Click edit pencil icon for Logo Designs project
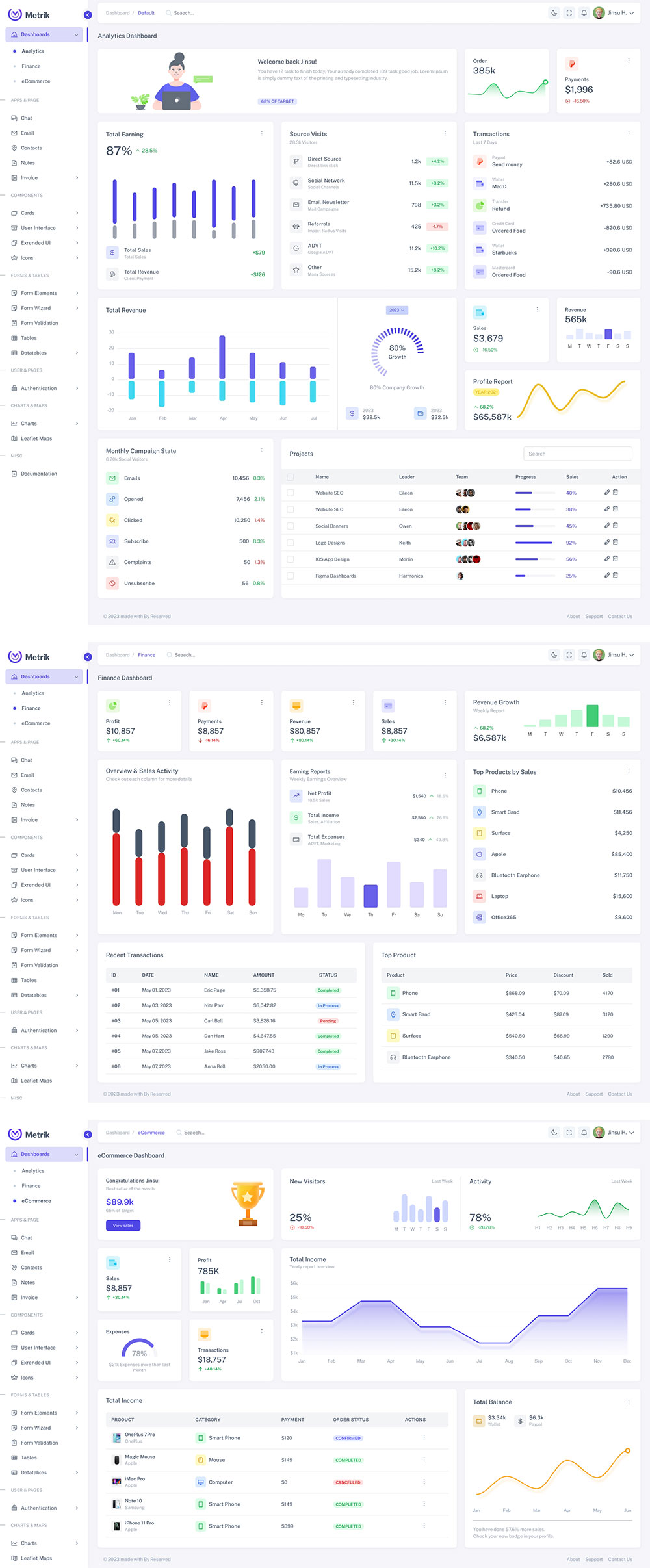650x1568 pixels. tap(607, 542)
